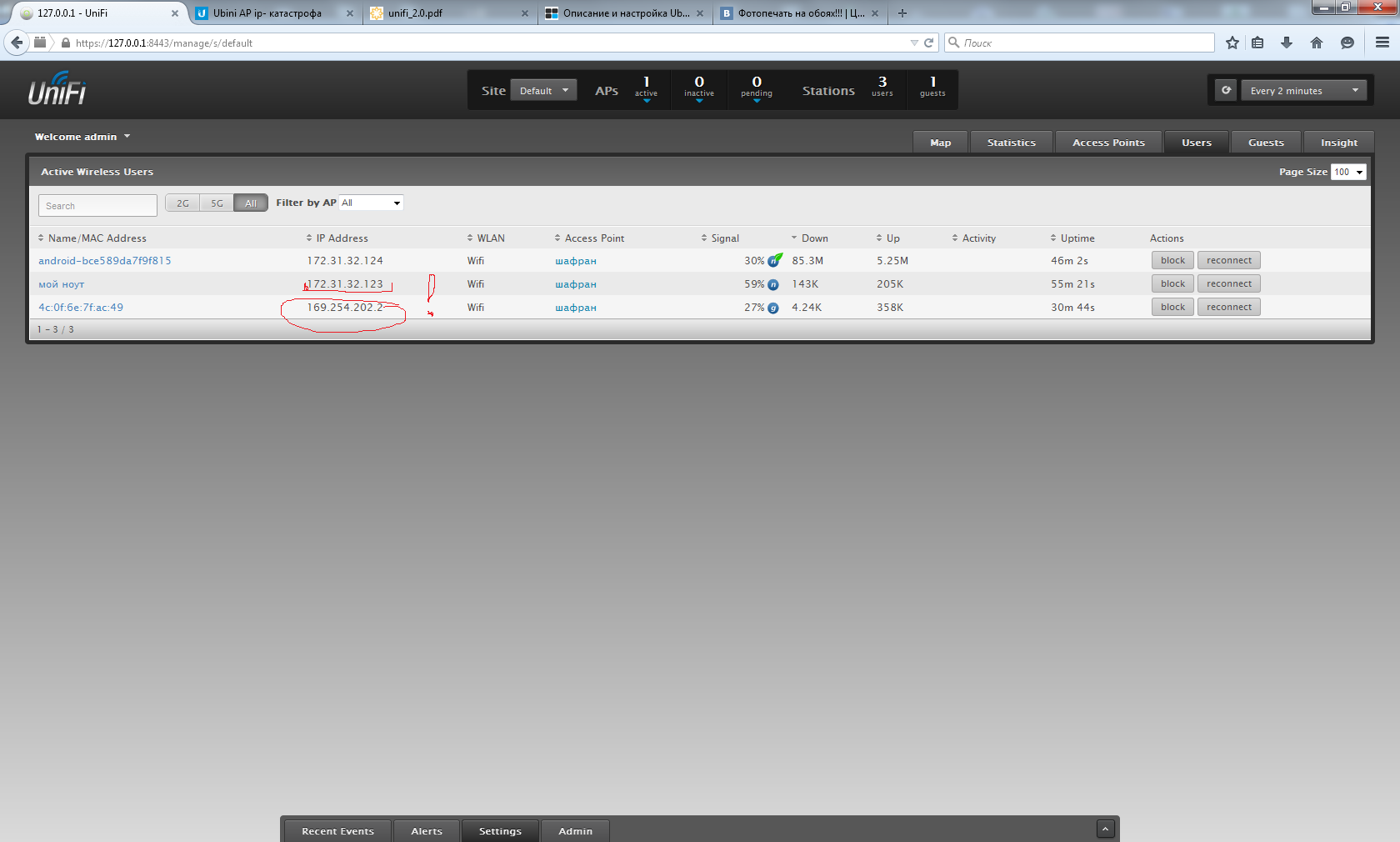The height and width of the screenshot is (842, 1400).
Task: Click the reload page icon in address bar
Action: (x=929, y=43)
